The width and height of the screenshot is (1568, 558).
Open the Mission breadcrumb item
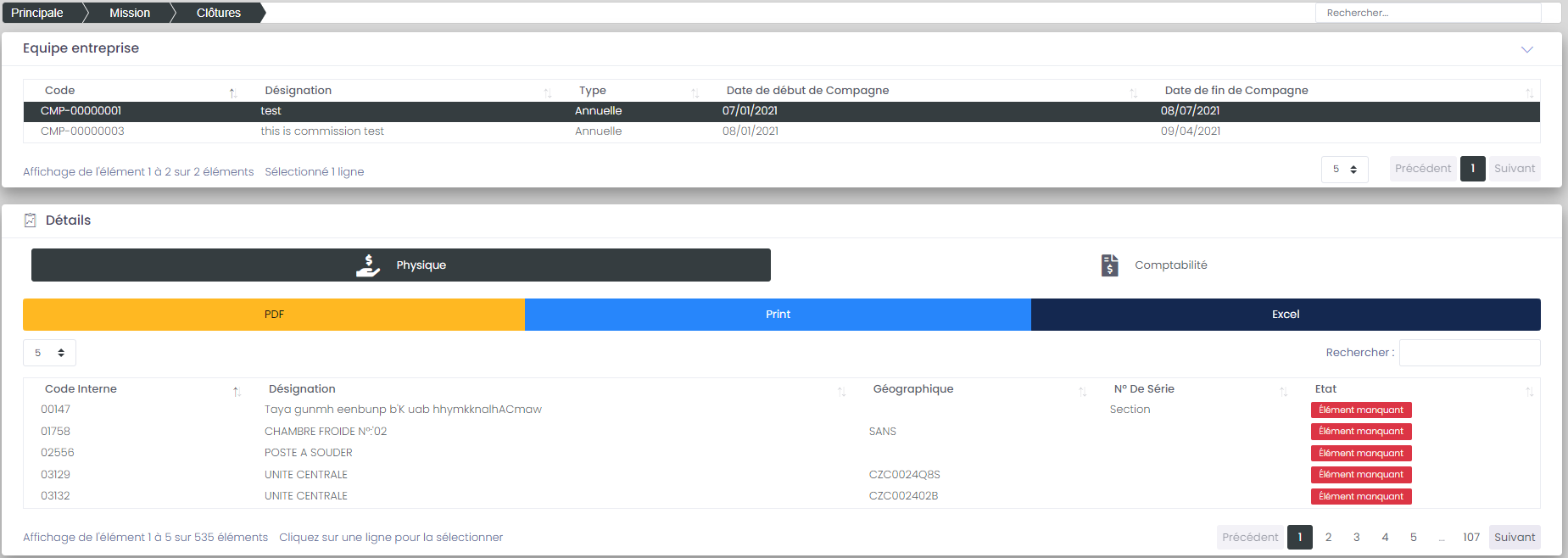(x=130, y=13)
